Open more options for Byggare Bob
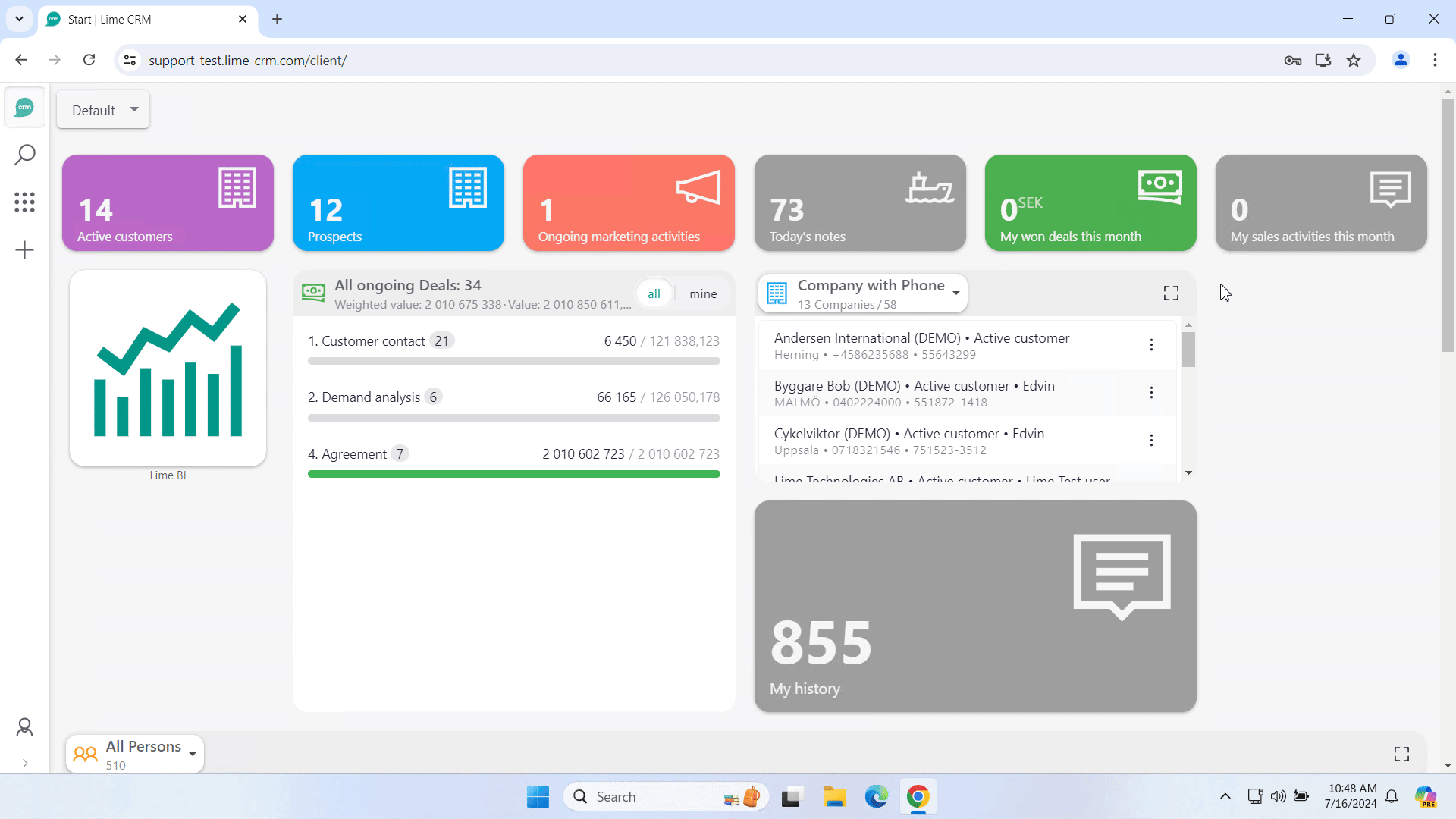This screenshot has width=1456, height=819. (1151, 393)
